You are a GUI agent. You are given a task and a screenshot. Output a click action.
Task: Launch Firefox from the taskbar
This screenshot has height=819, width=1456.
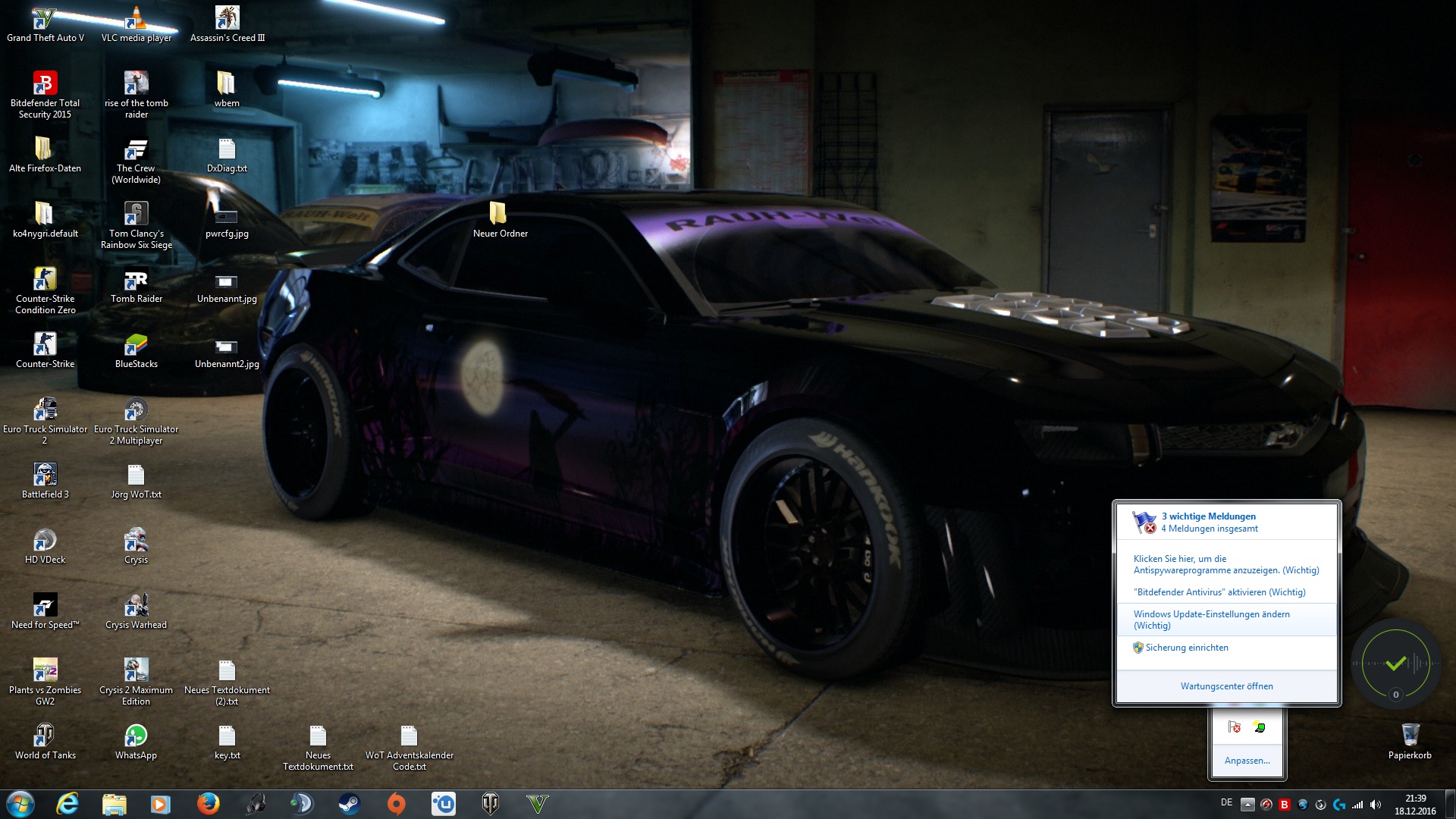(x=208, y=804)
